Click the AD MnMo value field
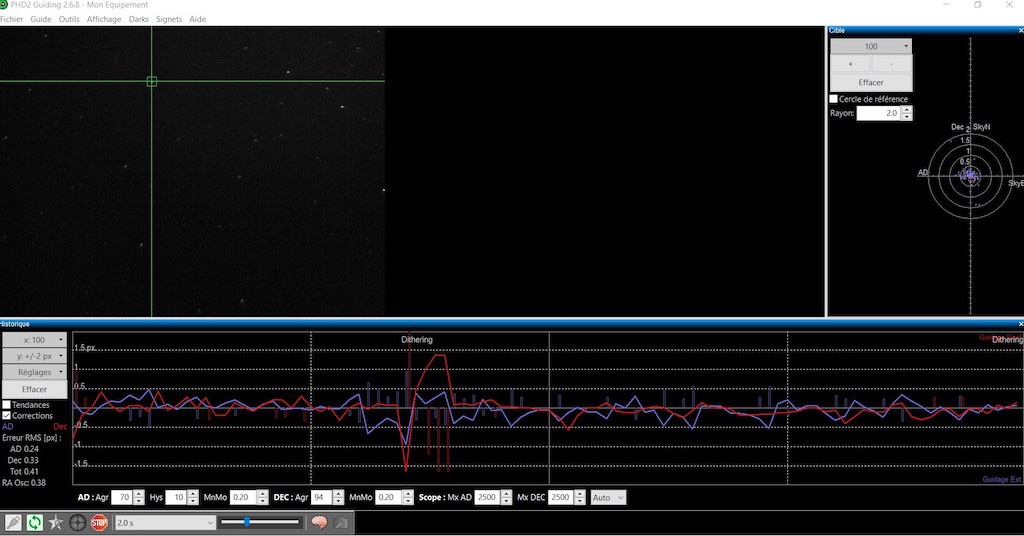The image size is (1024, 536). coord(243,497)
